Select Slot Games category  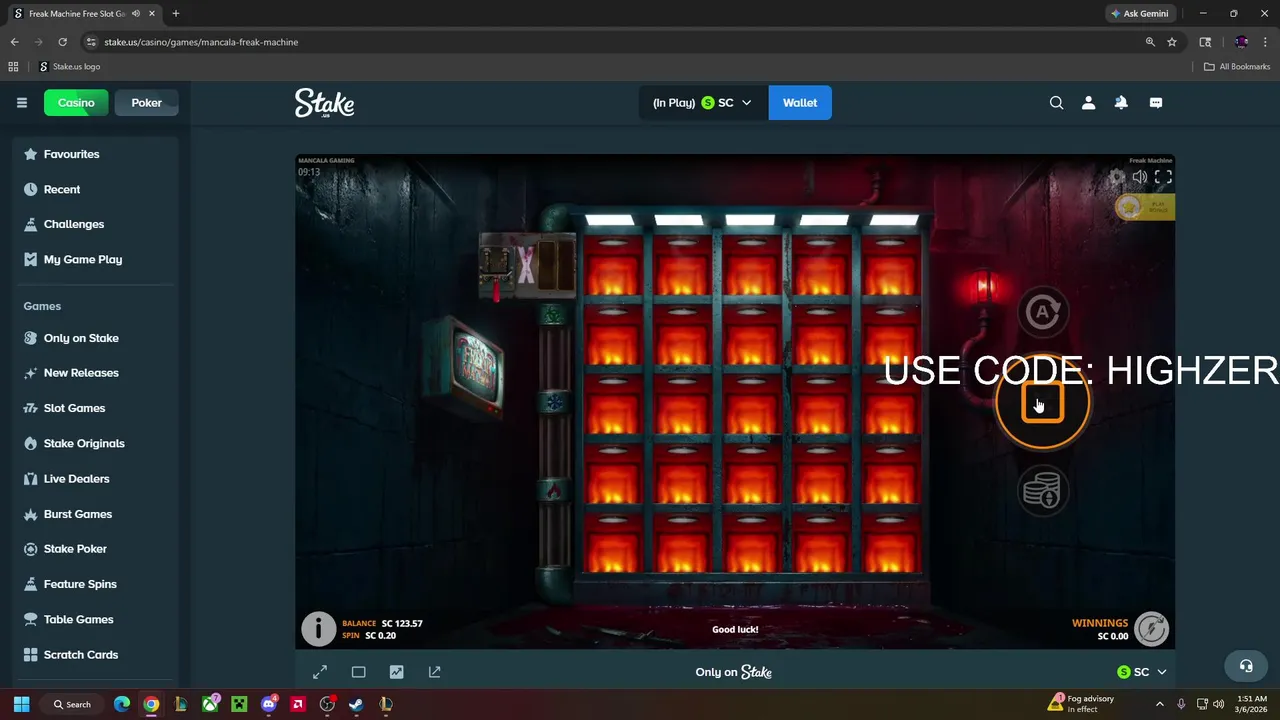(95, 408)
